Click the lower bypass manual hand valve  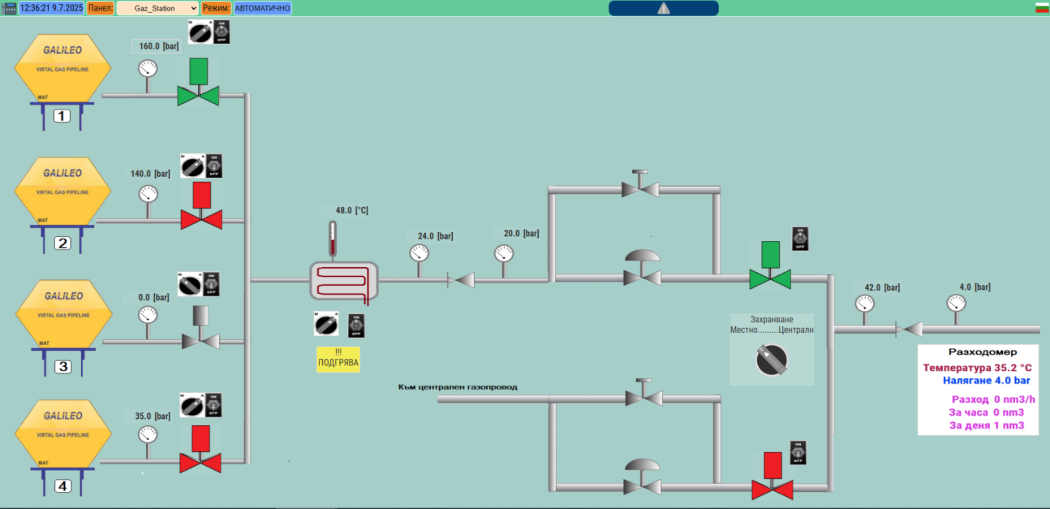643,392
